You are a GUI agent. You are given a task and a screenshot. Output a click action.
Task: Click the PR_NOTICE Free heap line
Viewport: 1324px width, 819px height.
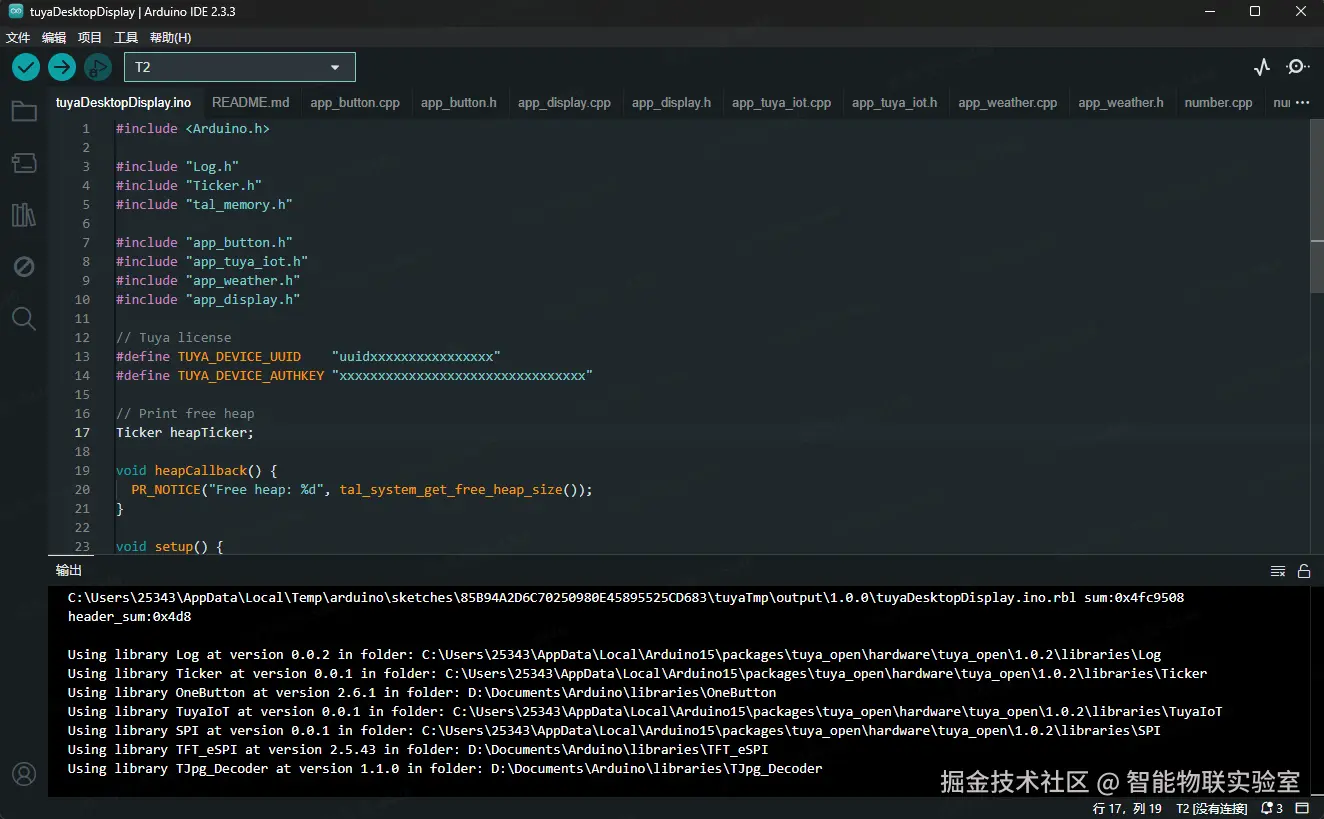362,489
